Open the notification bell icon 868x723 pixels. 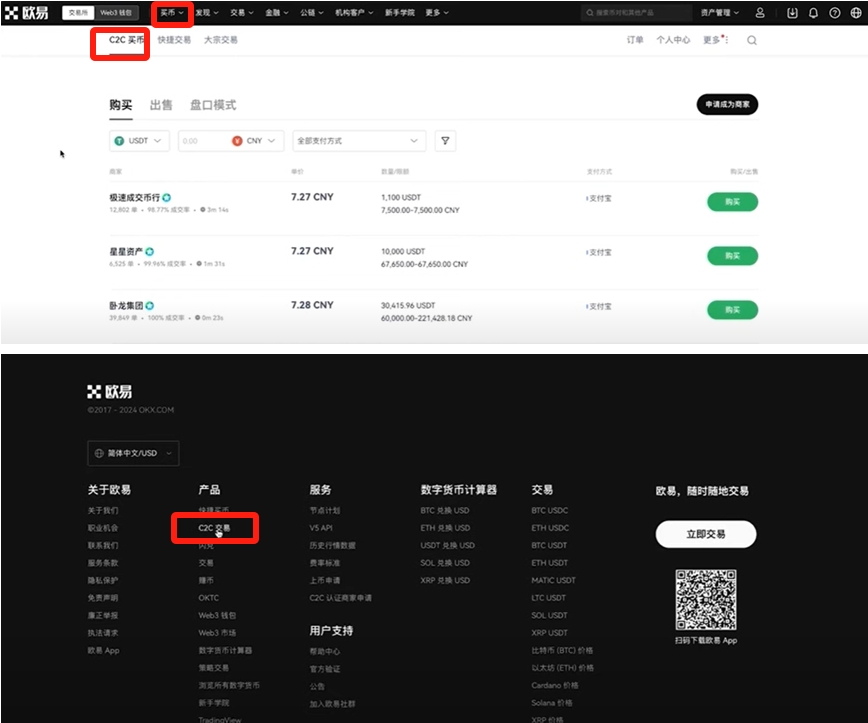pos(813,13)
